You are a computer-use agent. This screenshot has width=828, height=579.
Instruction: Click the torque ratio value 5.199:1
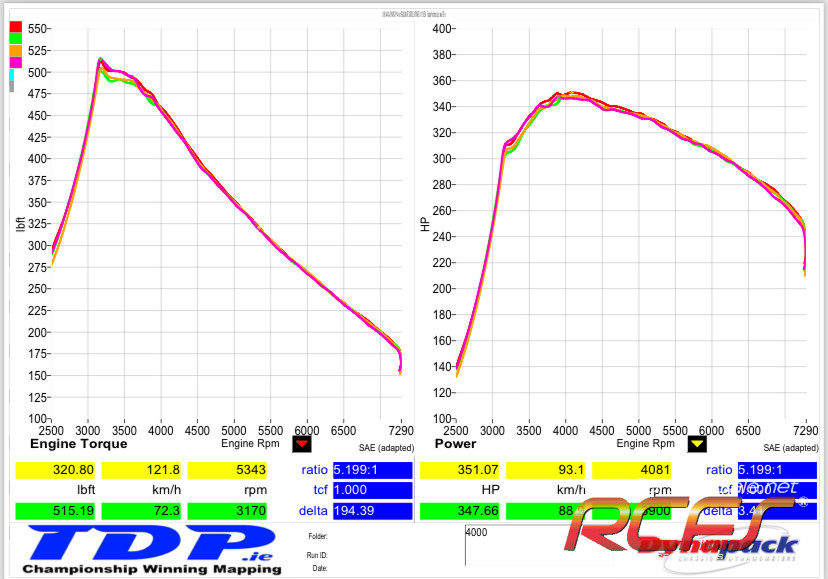372,470
